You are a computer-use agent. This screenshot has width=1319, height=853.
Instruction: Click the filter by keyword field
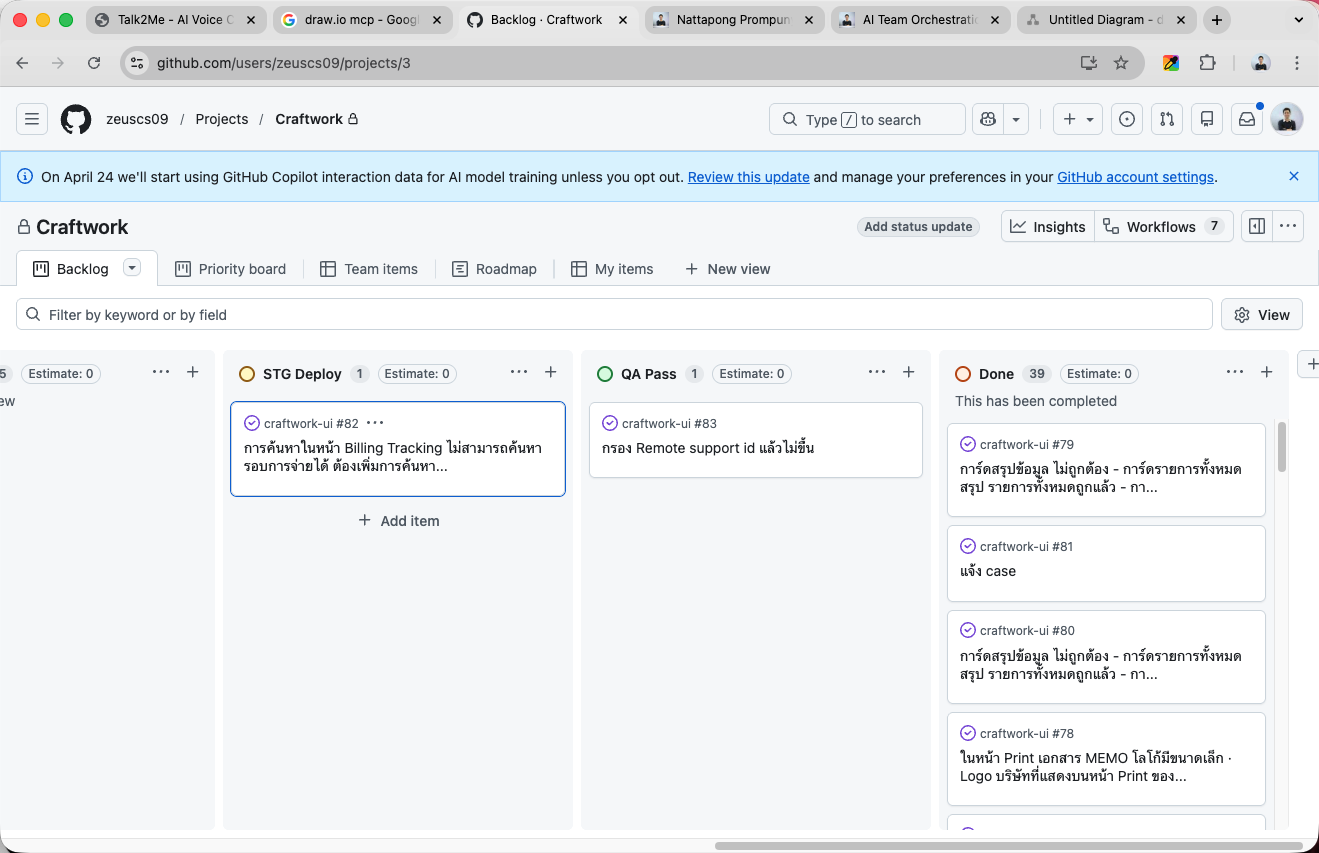400,314
